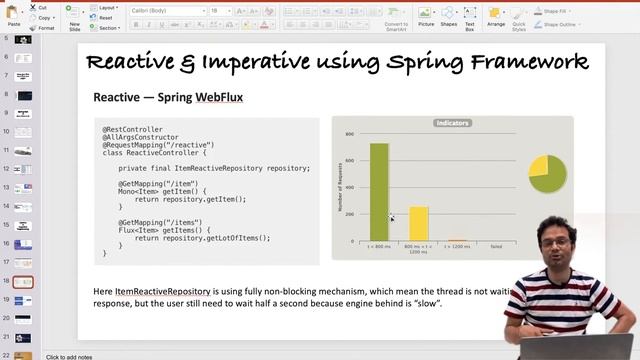Screen dimensions: 640x360
Task: Open the Arrange dropdown arrow
Action: (504, 12)
